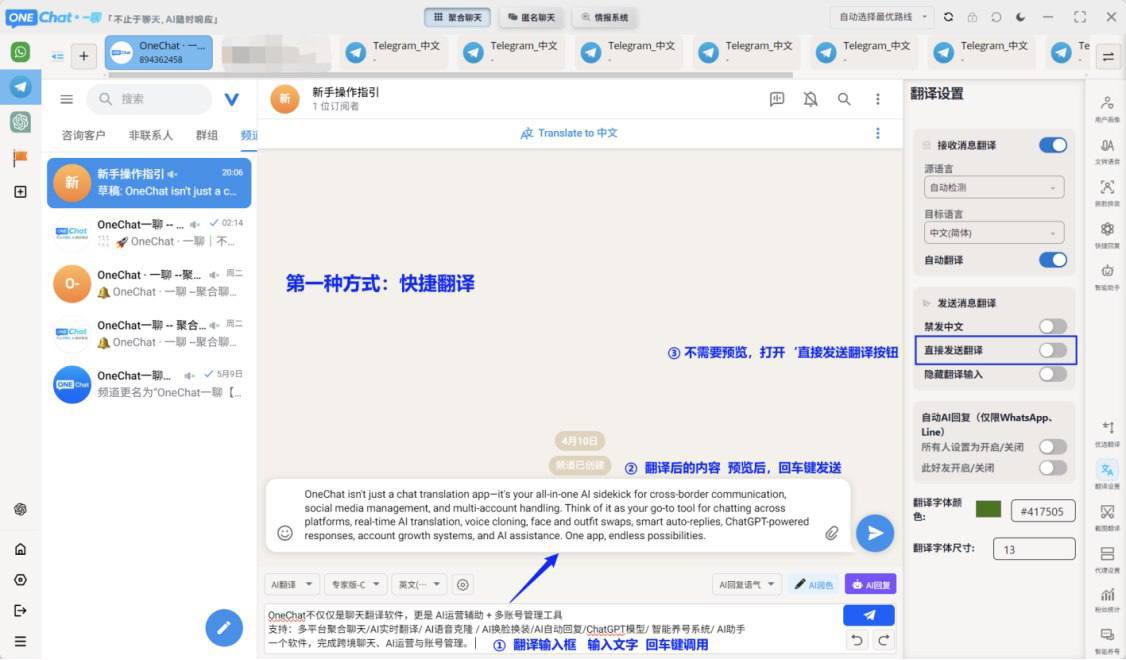
Task: Toggle 此好友开启/关闭 switch
Action: click(1053, 468)
